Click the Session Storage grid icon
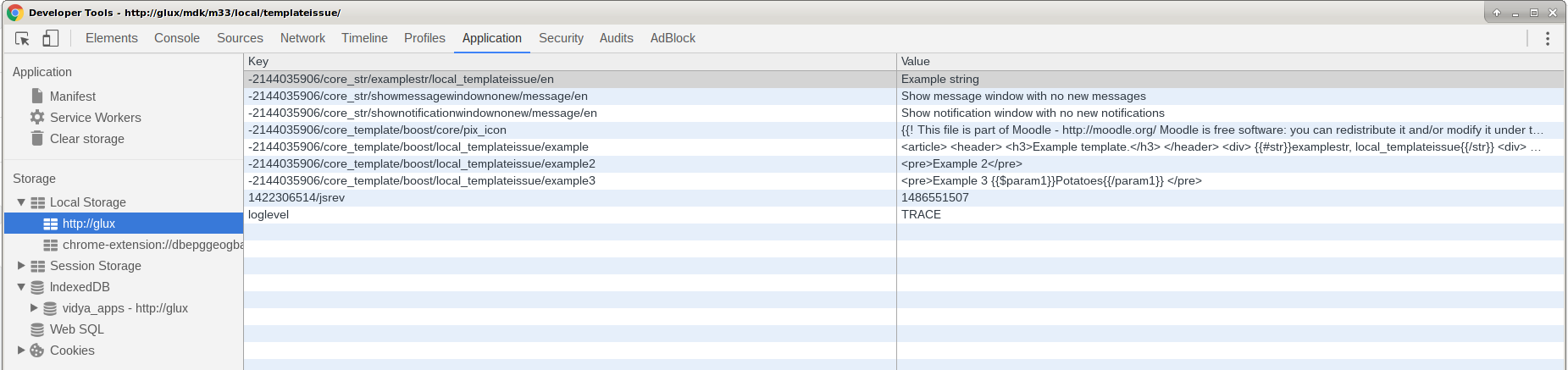 pos(38,266)
